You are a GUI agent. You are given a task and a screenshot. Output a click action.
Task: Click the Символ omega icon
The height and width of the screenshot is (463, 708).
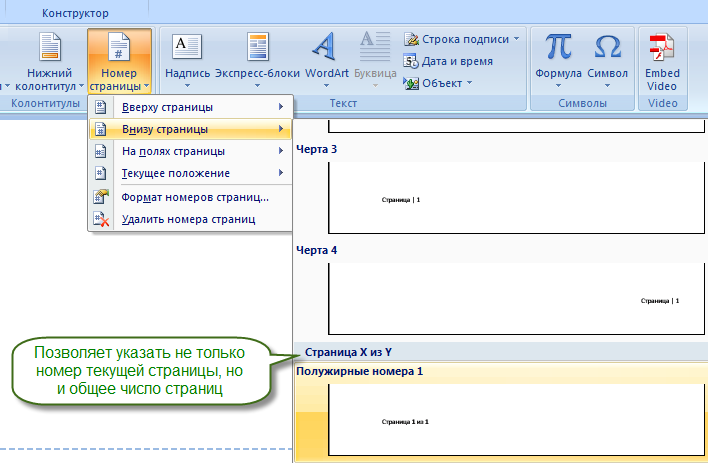(608, 46)
